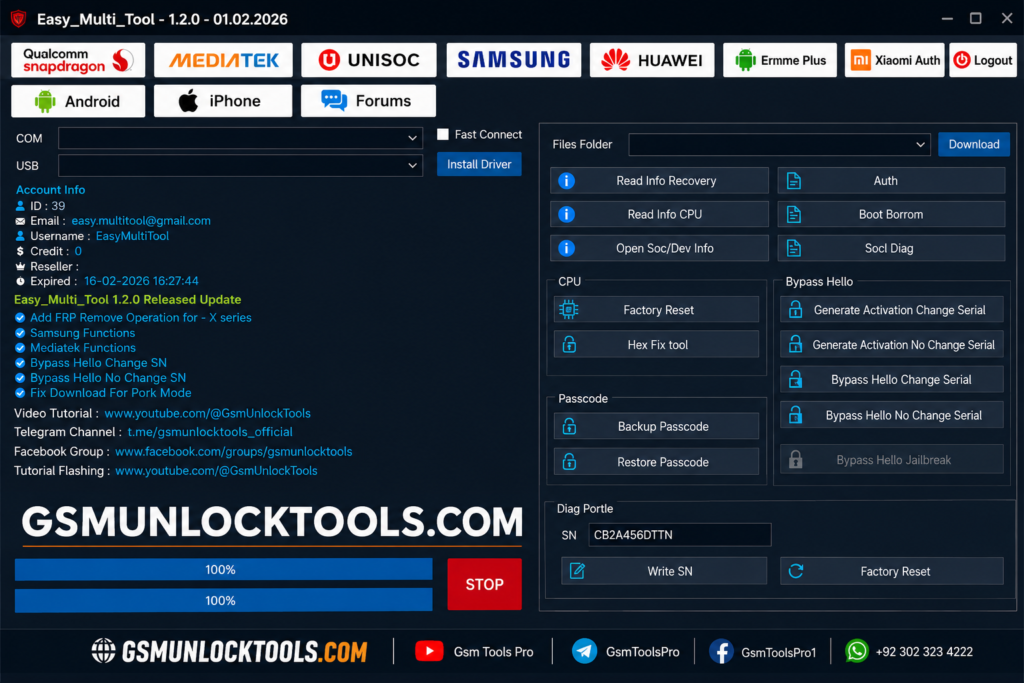Click the red STOP button

(x=485, y=584)
